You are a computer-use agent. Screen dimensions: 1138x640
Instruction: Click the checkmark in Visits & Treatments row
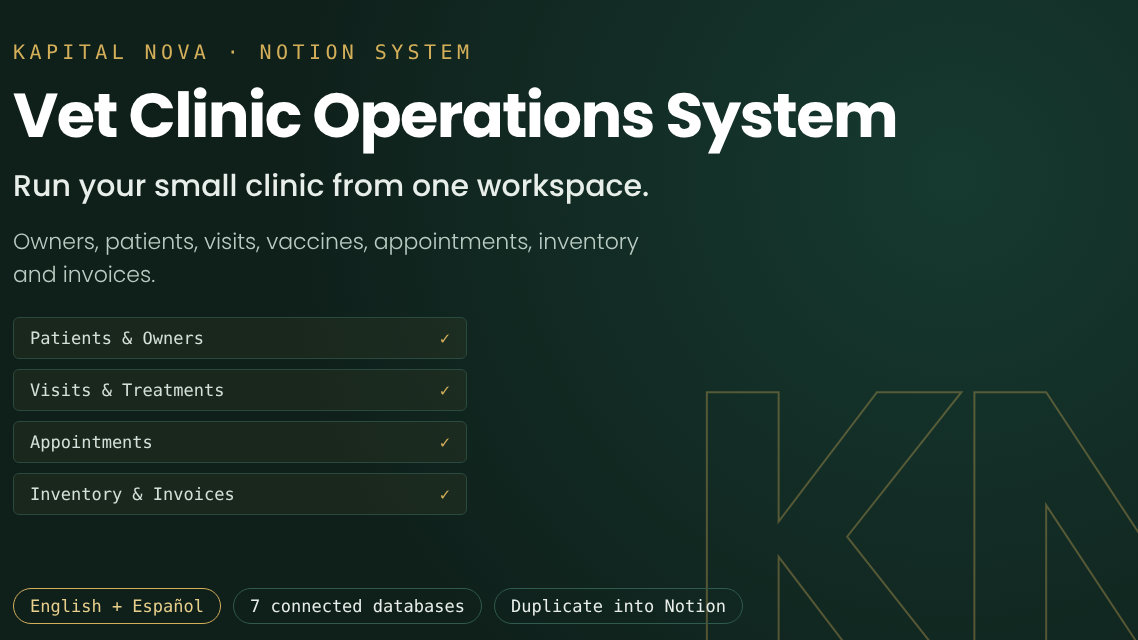tap(444, 390)
